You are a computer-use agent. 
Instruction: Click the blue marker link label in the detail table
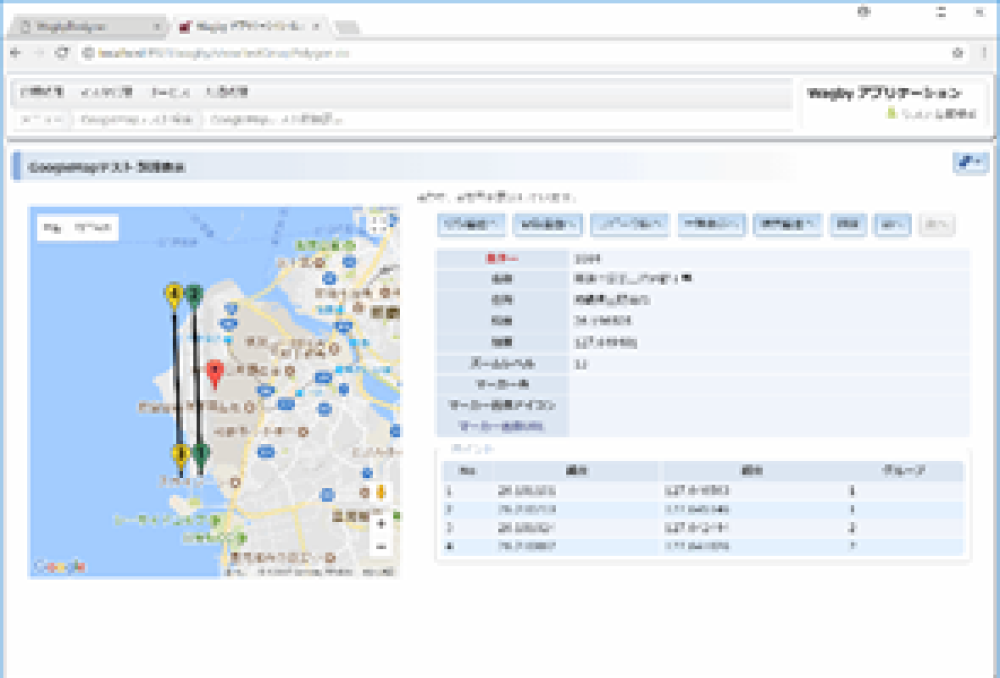point(501,426)
